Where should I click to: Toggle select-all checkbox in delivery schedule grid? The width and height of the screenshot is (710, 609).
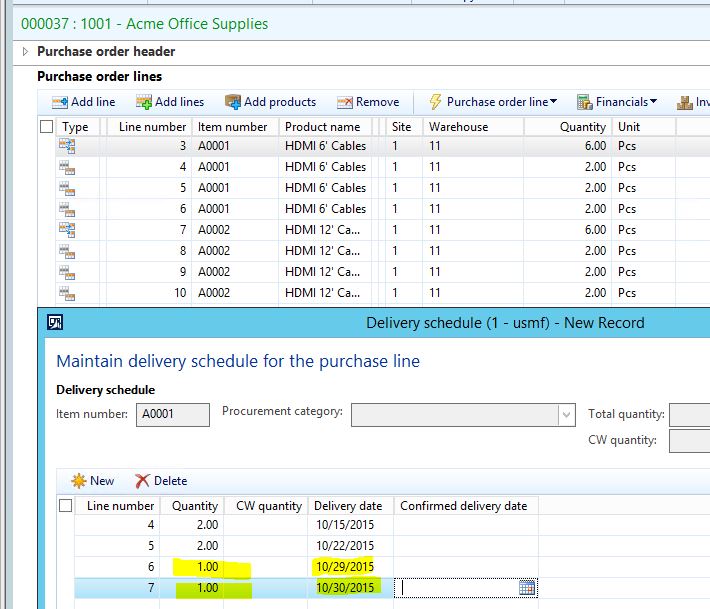coord(66,506)
